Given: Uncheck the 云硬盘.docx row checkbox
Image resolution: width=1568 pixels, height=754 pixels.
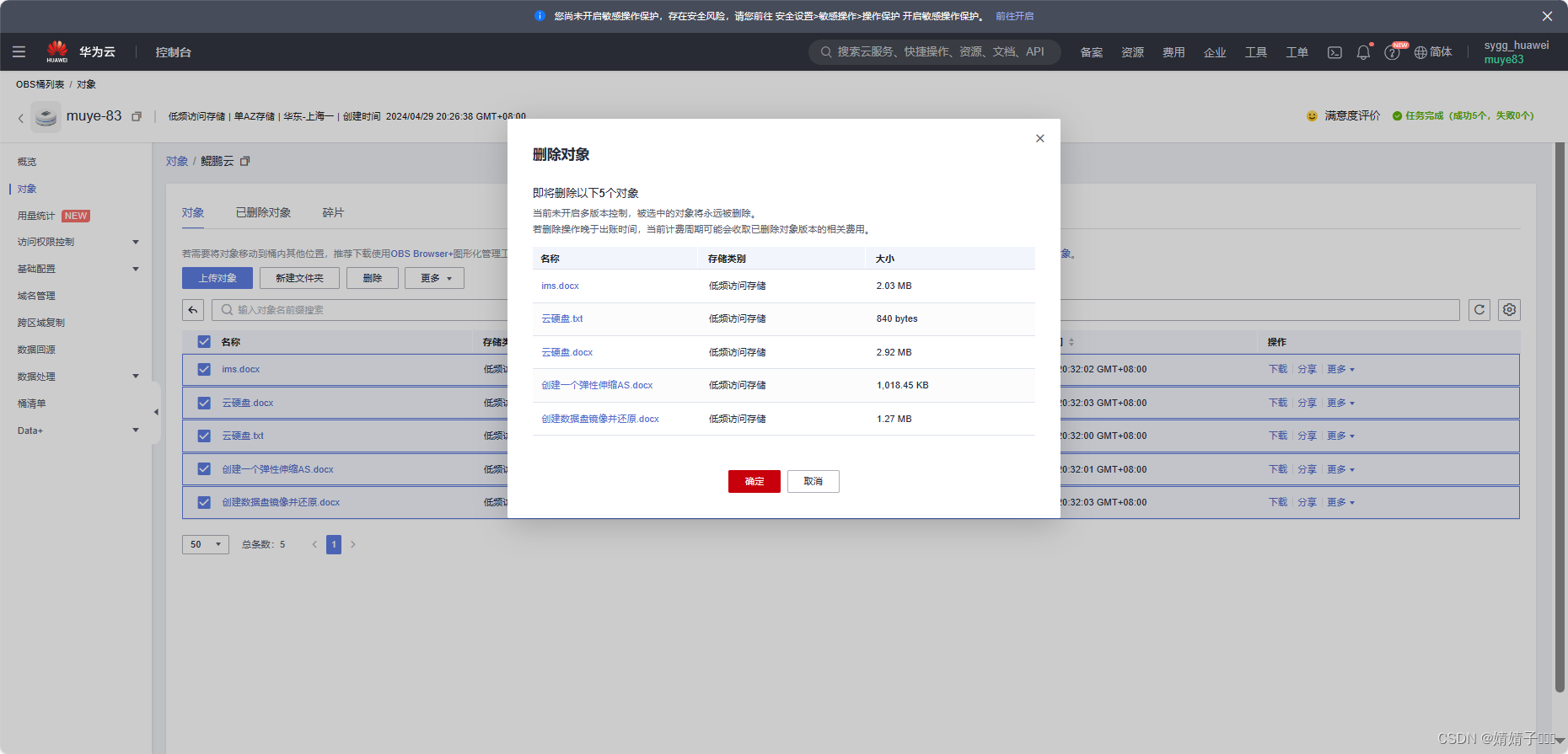Looking at the screenshot, I should 204,403.
